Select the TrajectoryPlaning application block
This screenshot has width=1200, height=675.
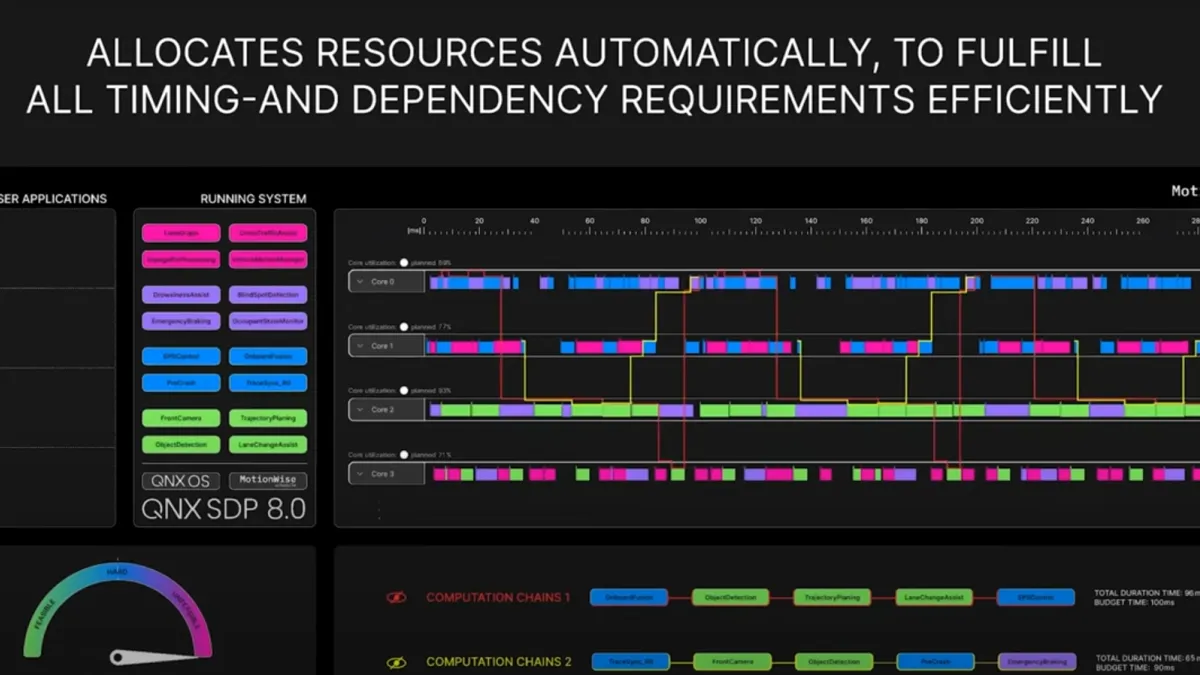[x=268, y=418]
